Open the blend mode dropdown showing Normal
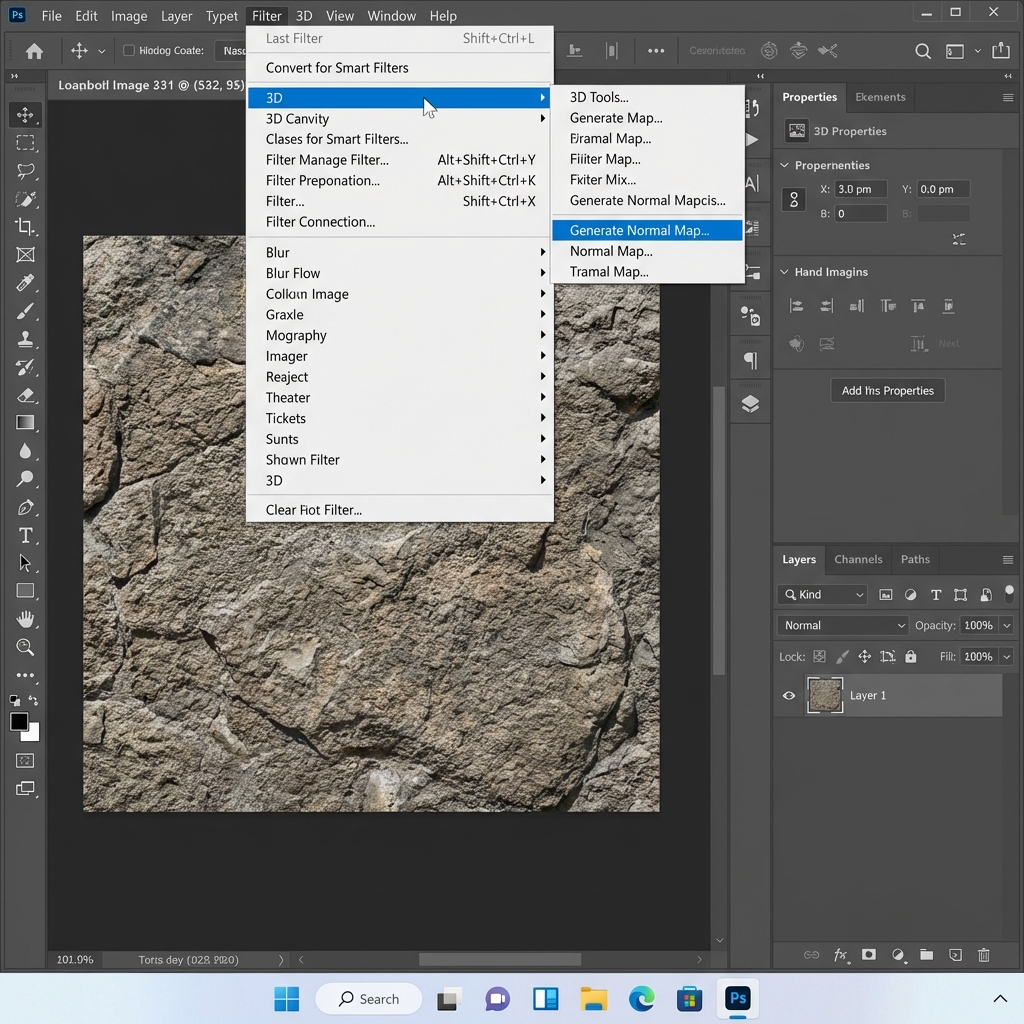This screenshot has height=1024, width=1024. click(x=841, y=625)
